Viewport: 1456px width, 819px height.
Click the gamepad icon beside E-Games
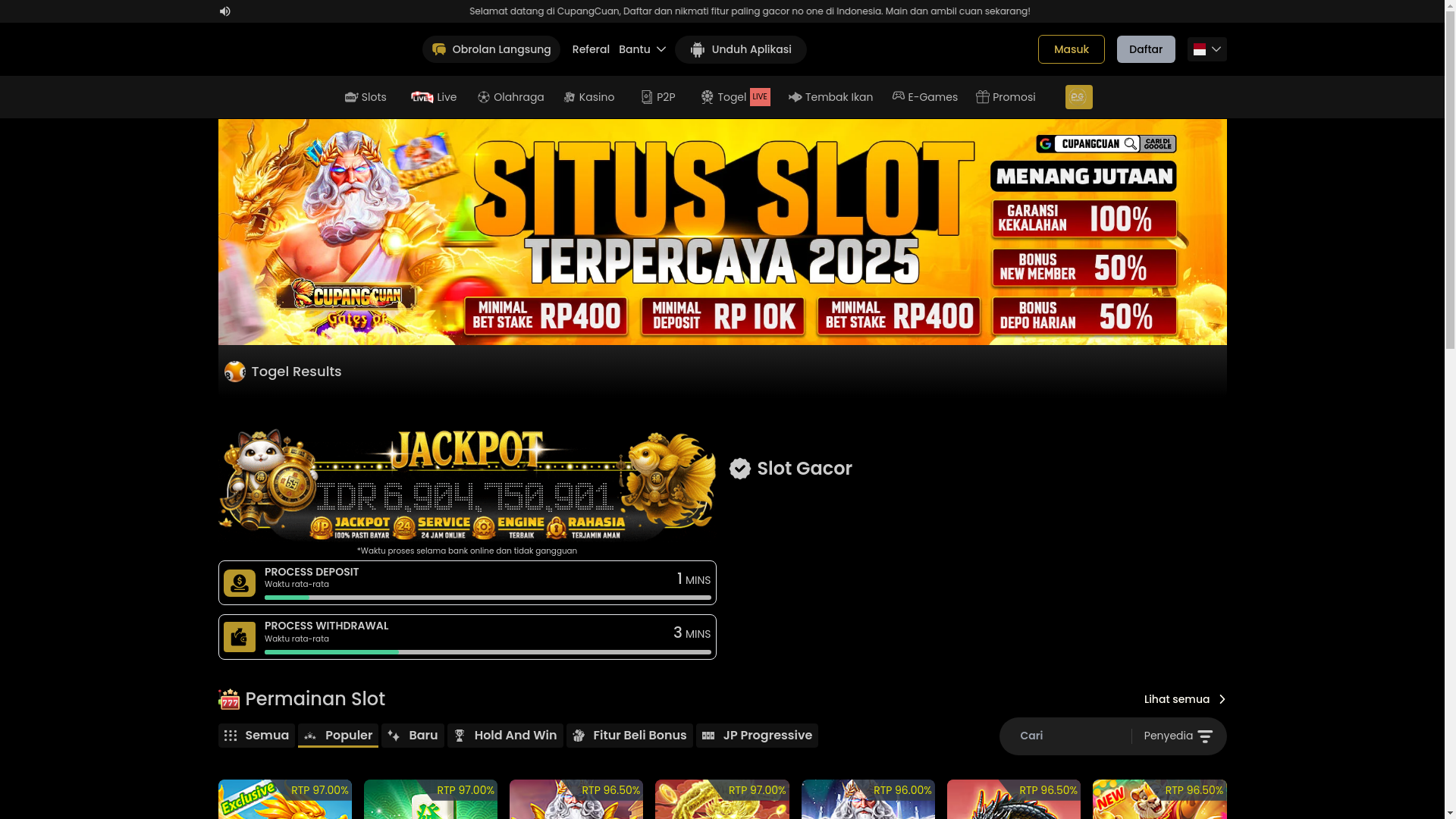tap(899, 96)
